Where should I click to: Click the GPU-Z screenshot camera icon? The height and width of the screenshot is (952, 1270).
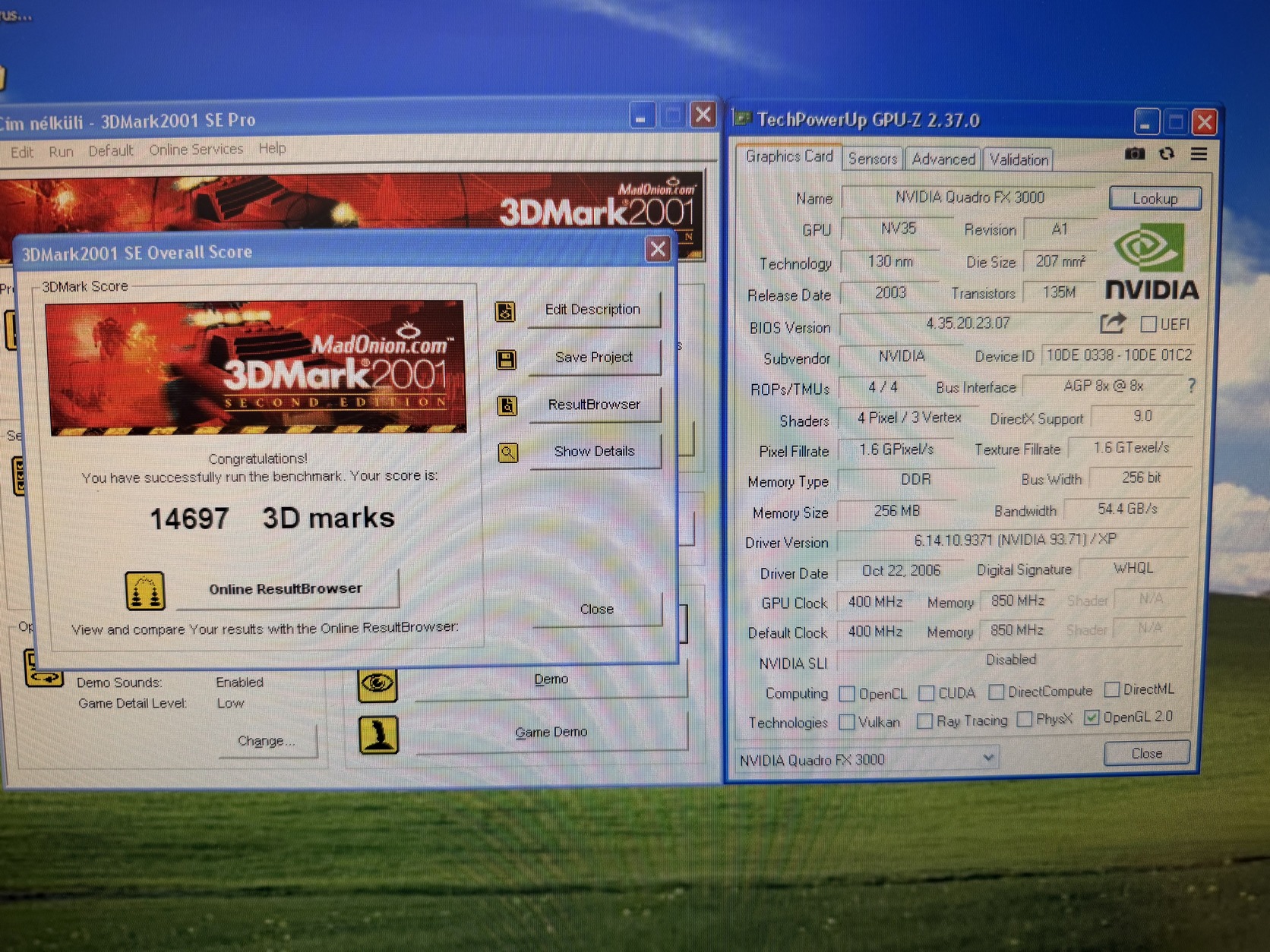pos(1134,154)
